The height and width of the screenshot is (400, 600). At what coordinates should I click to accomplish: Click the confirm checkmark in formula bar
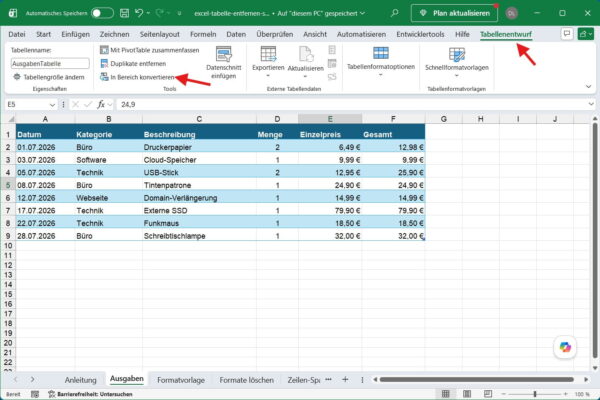coord(88,104)
